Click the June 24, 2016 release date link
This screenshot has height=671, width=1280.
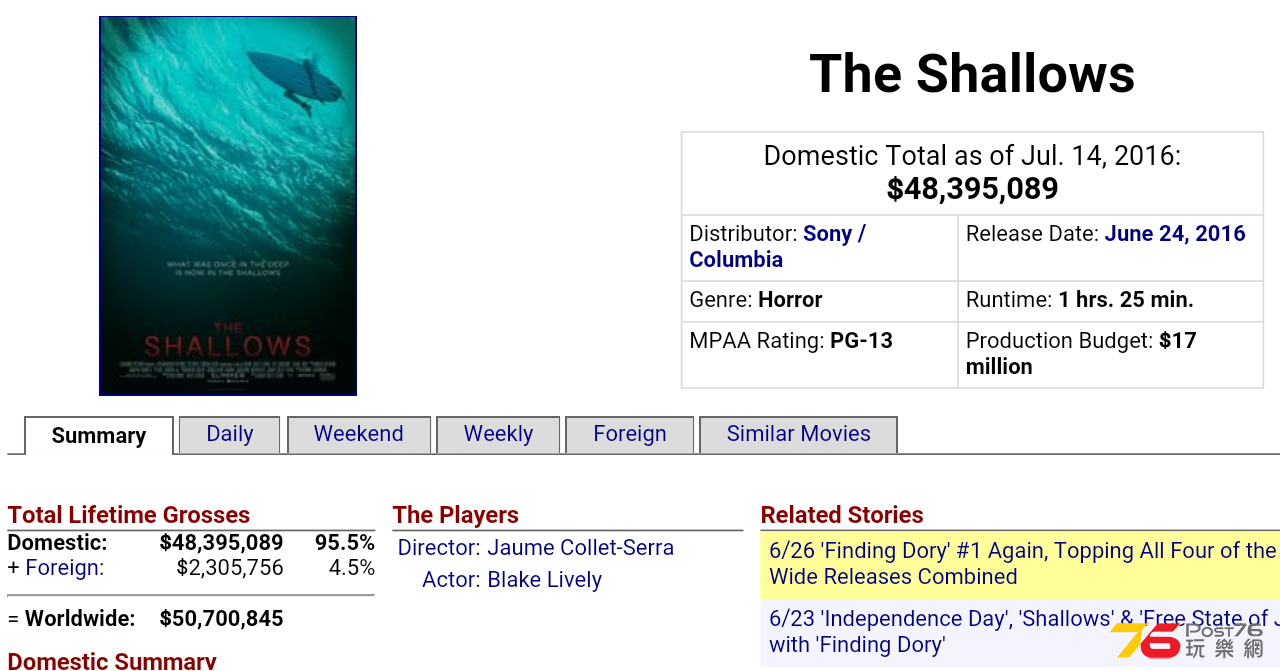click(1175, 234)
